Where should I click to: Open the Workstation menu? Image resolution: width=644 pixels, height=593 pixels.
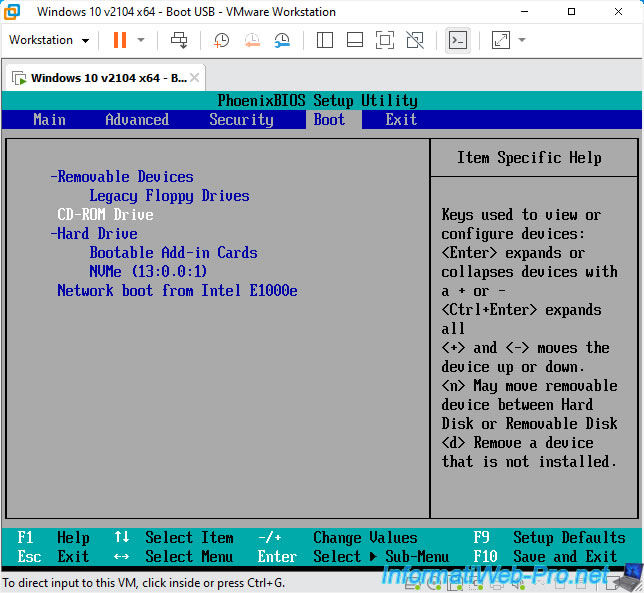tap(49, 40)
